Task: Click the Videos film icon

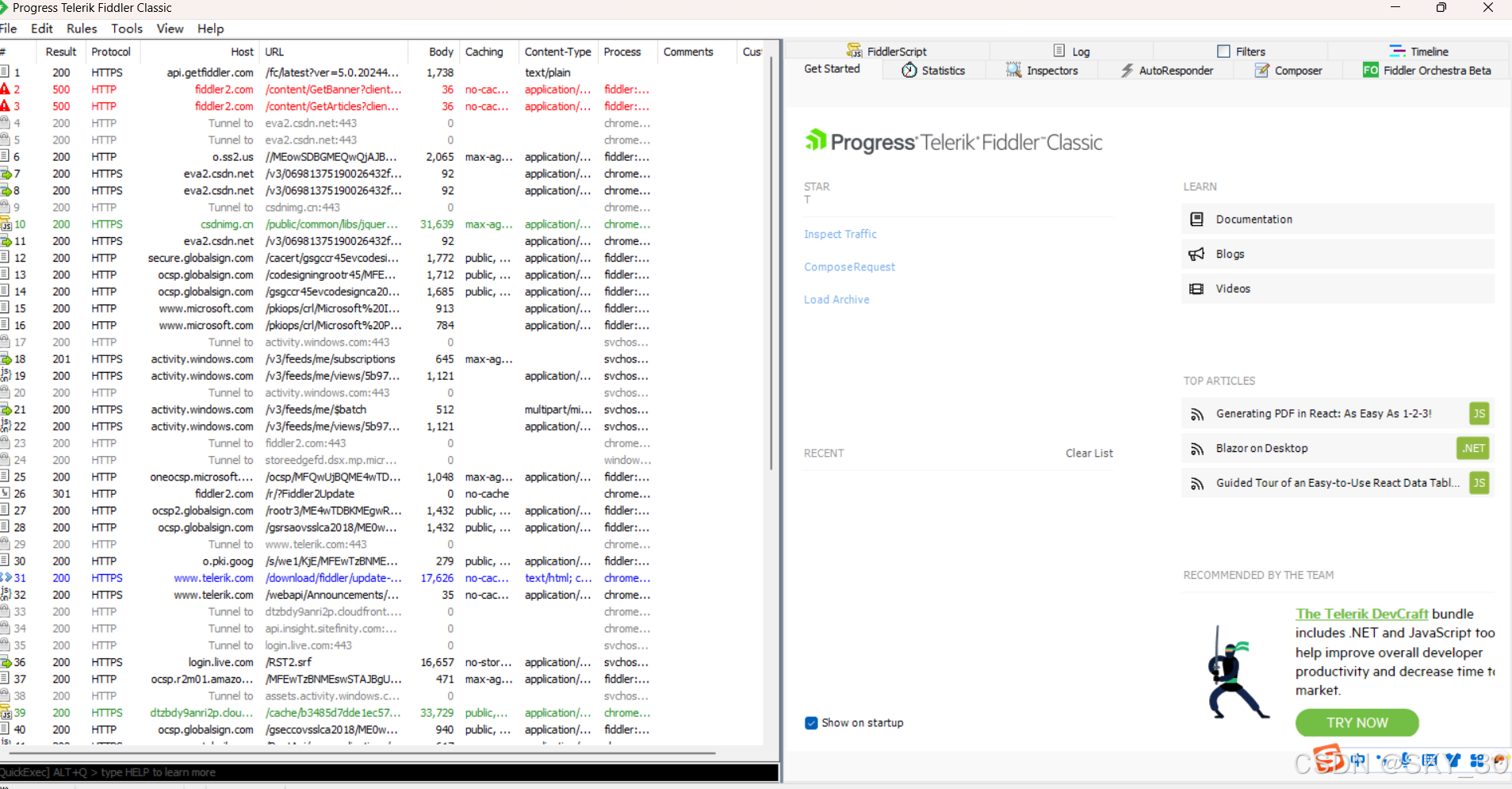Action: point(1196,289)
